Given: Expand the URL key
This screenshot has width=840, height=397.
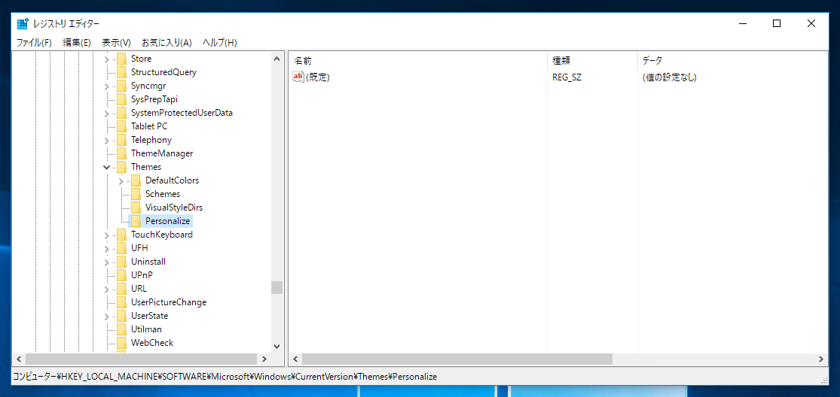Looking at the screenshot, I should (107, 289).
